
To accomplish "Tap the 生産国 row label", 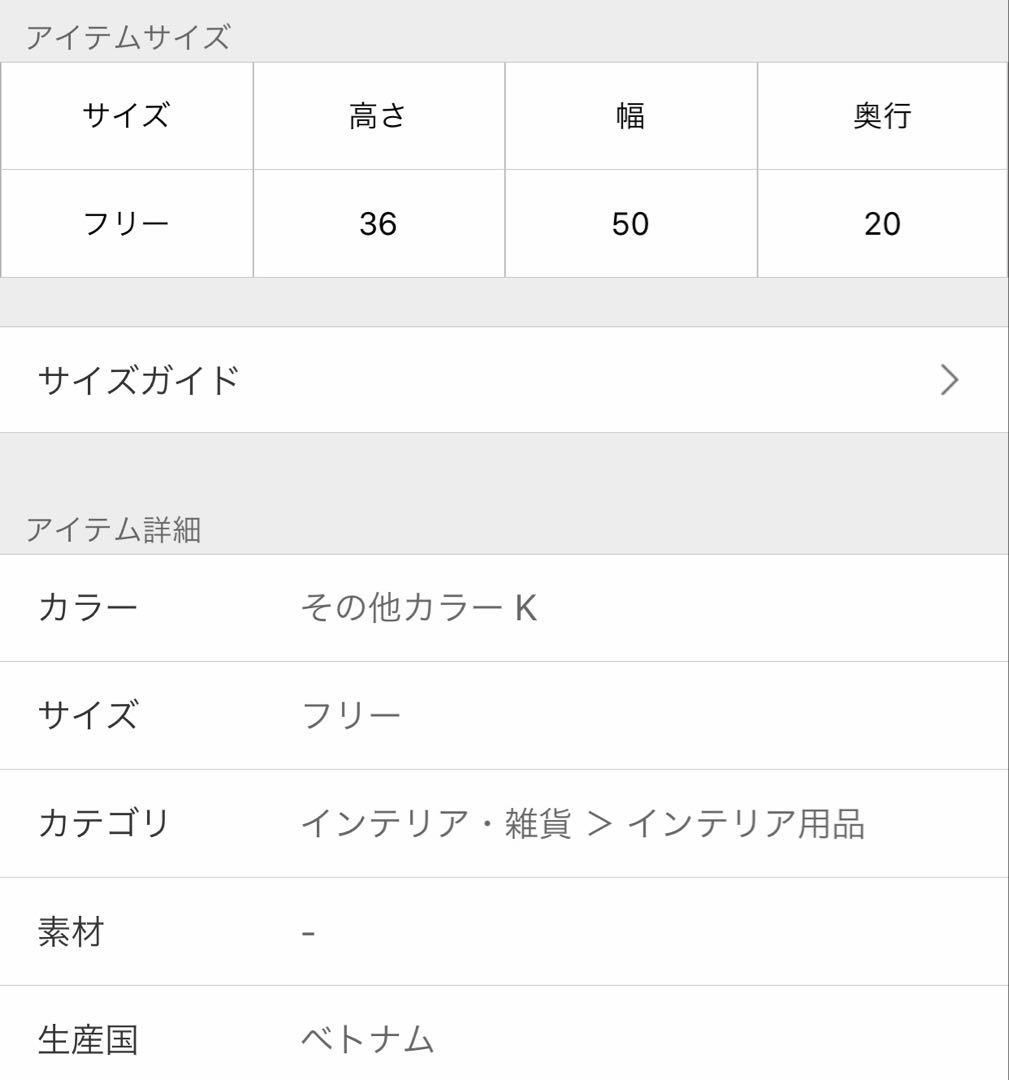I will point(87,1039).
